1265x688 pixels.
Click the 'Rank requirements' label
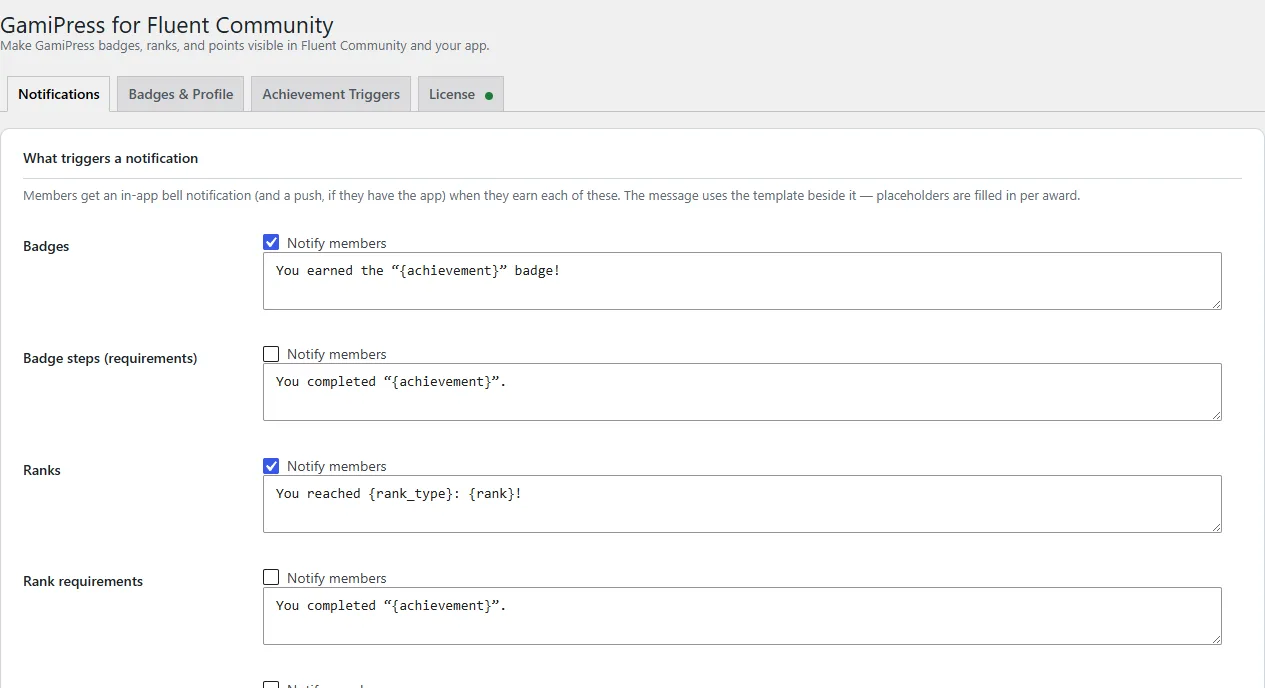(83, 581)
